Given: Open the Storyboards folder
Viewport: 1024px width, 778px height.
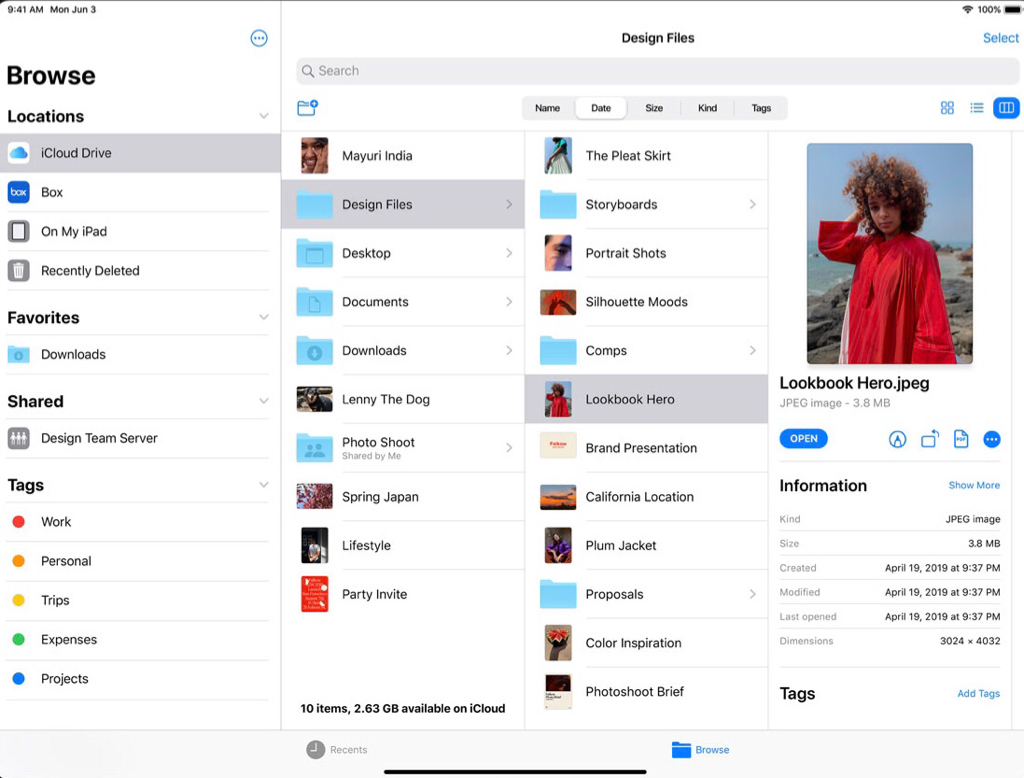Looking at the screenshot, I should (647, 204).
